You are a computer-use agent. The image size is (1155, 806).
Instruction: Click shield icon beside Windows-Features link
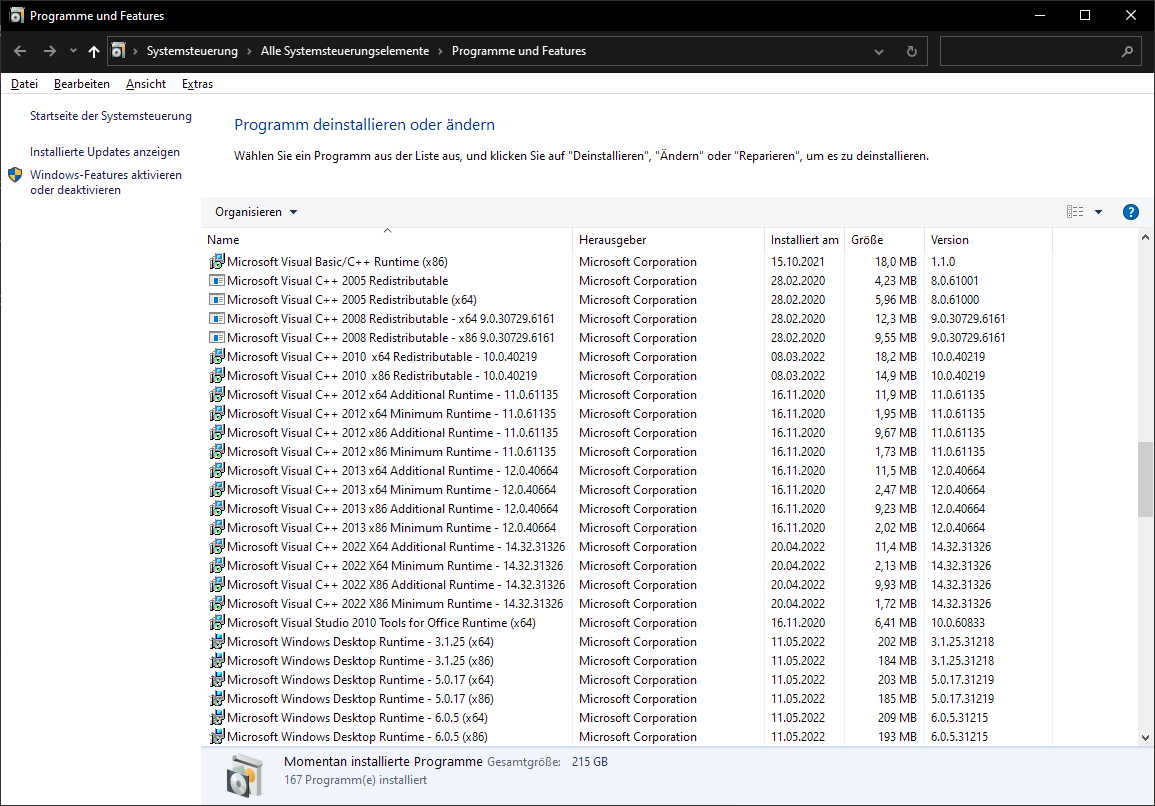point(15,175)
